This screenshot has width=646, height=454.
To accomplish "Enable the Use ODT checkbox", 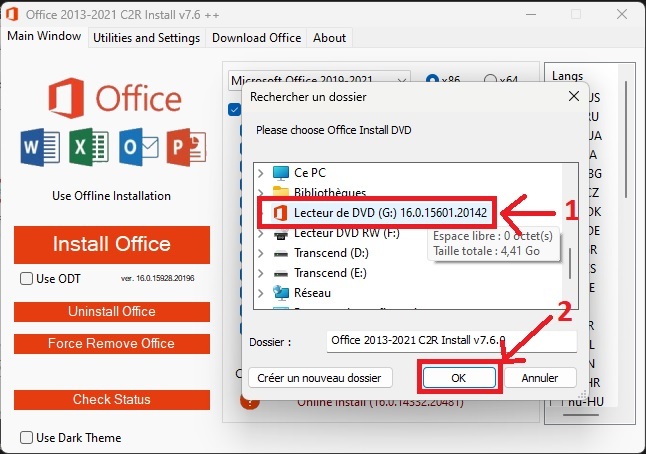I will [x=26, y=278].
